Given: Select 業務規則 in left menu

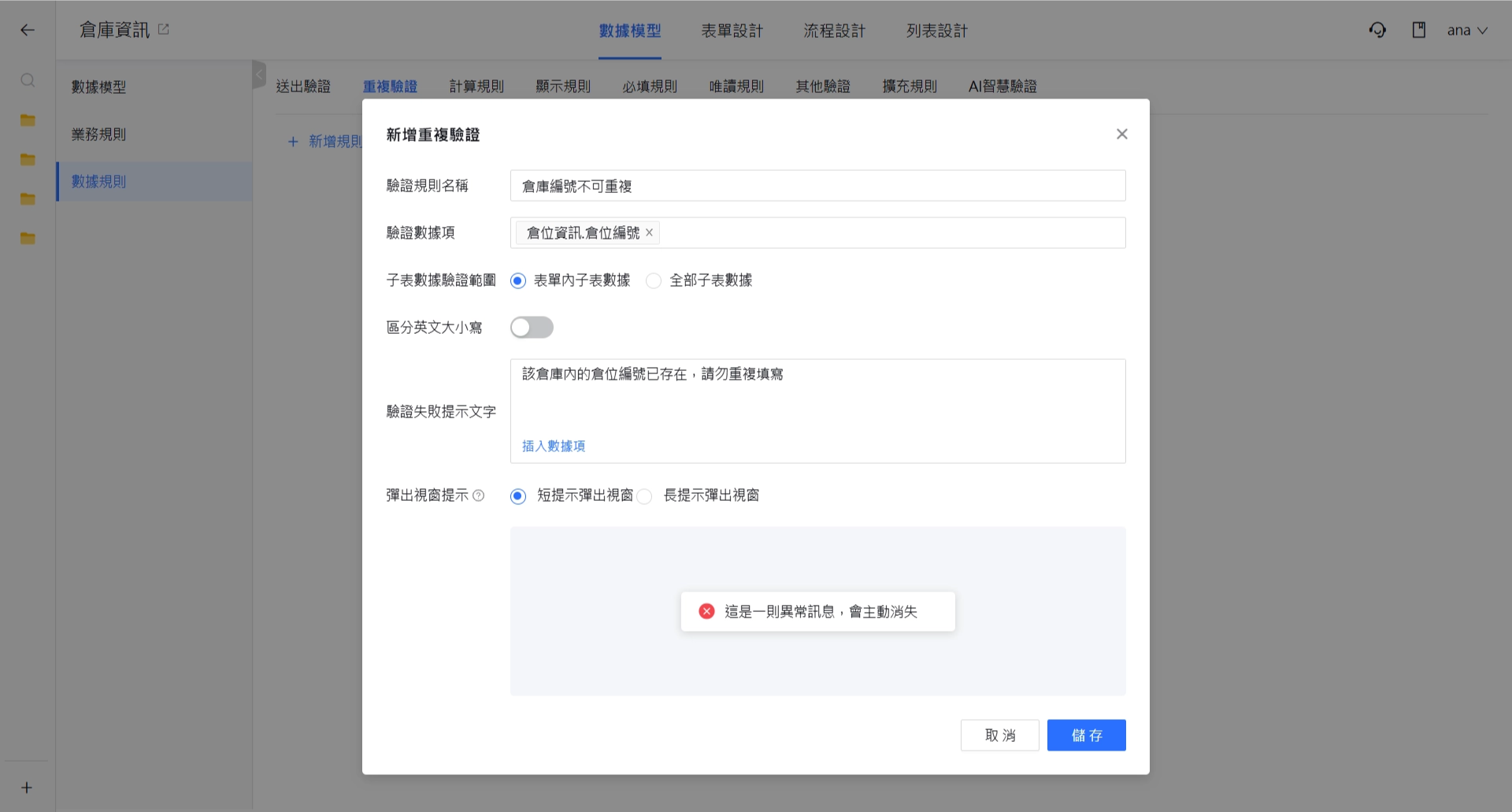Looking at the screenshot, I should (x=154, y=134).
